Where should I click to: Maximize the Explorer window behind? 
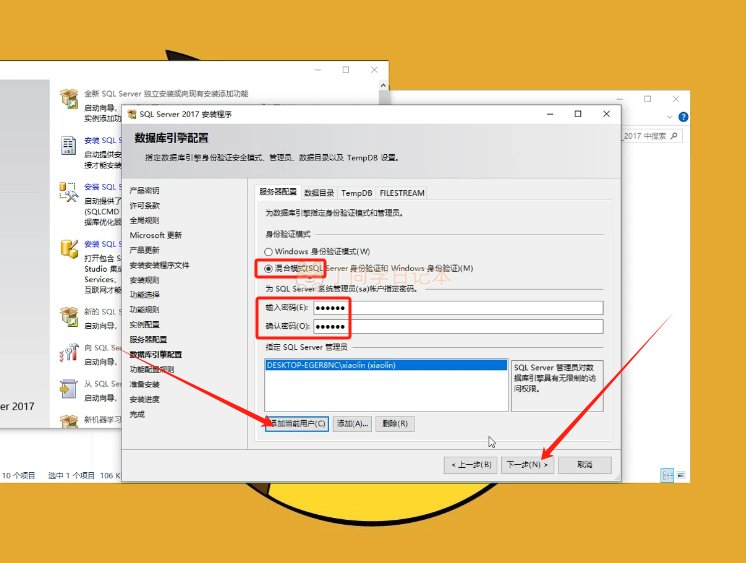click(x=648, y=99)
